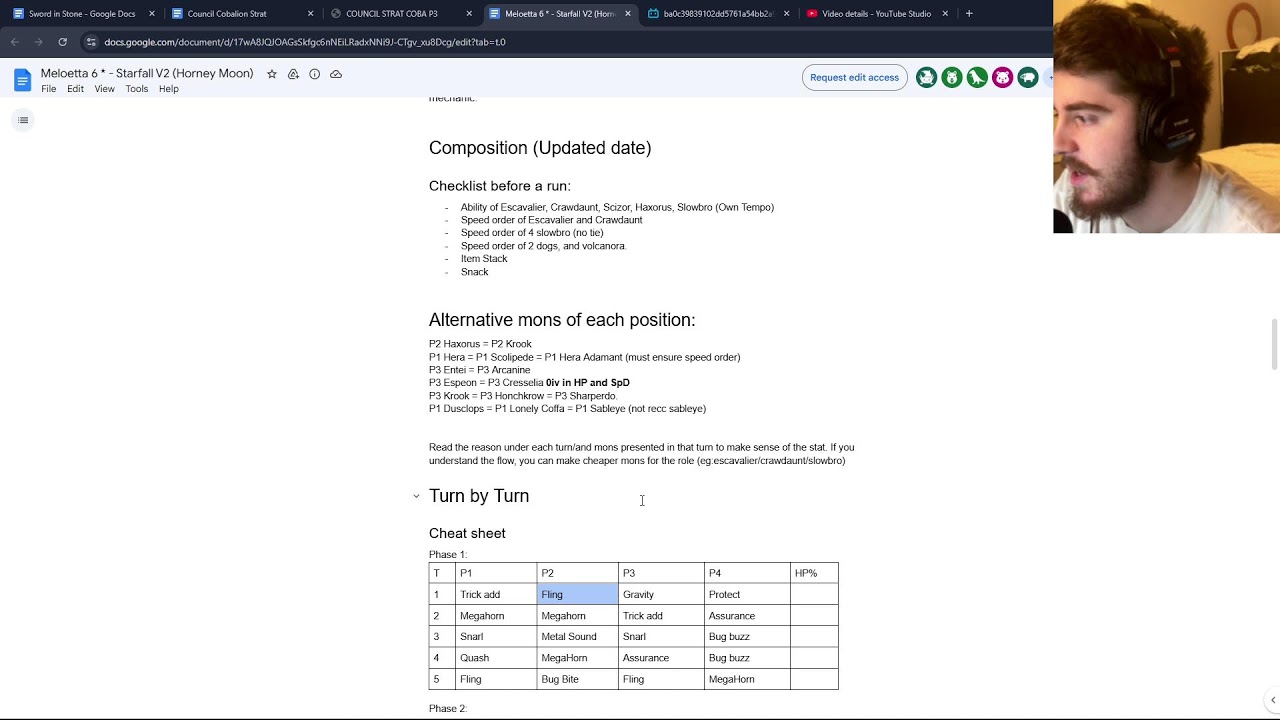
Task: Switch to COUNCIL STRAT COBA P3 tab
Action: click(x=401, y=14)
